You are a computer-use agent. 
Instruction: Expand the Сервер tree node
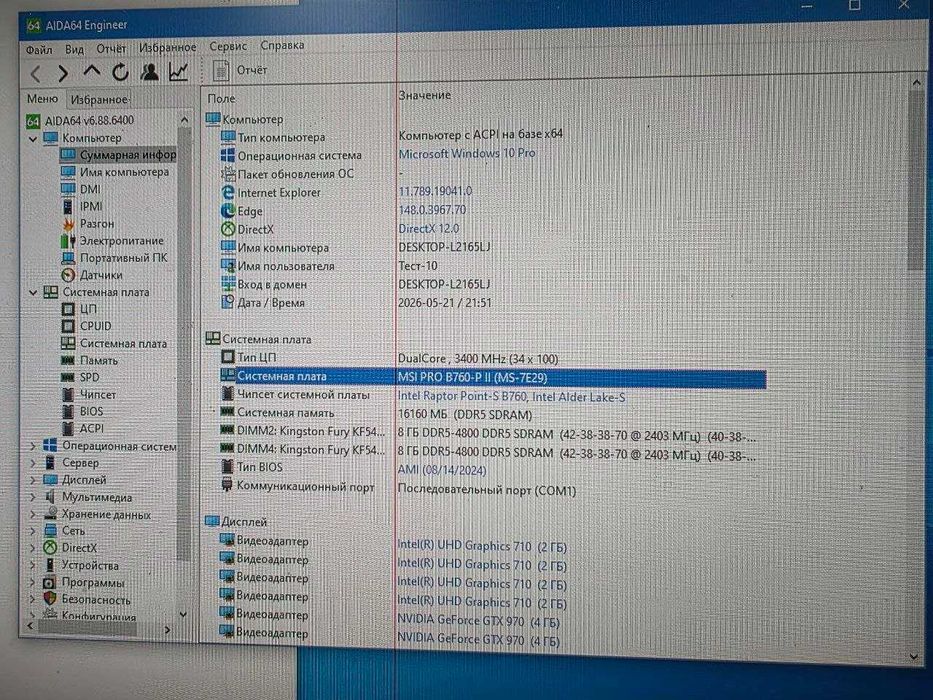coord(33,462)
